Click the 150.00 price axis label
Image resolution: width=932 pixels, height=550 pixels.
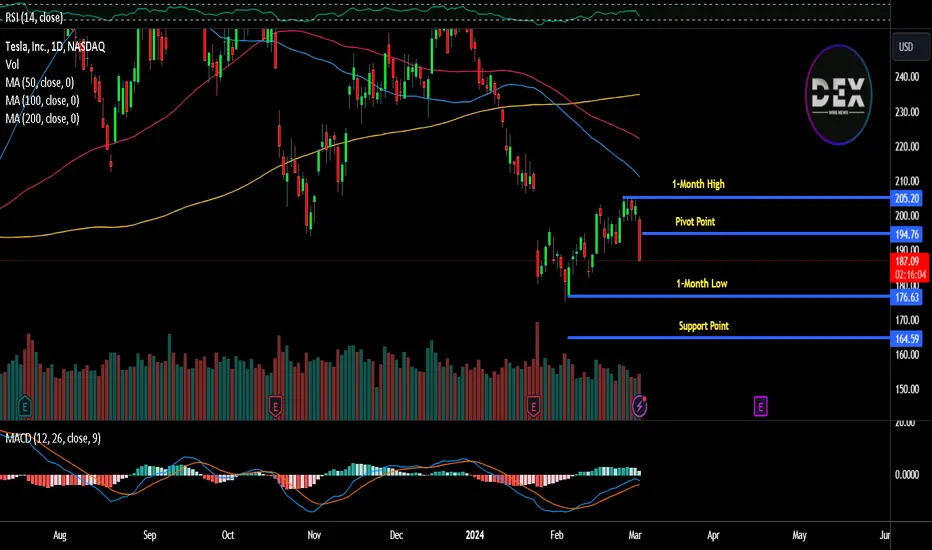907,389
